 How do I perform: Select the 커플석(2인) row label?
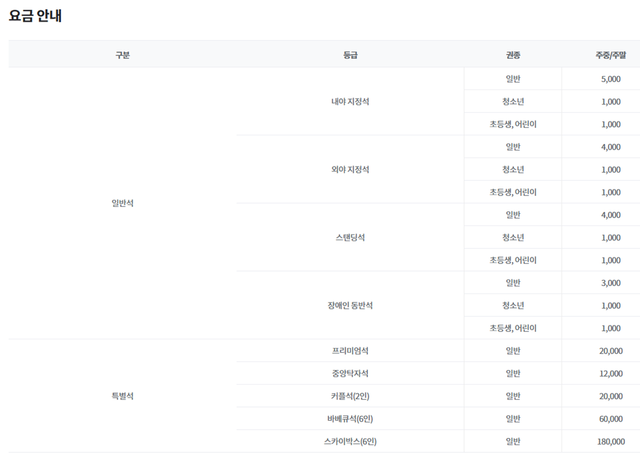(350, 396)
